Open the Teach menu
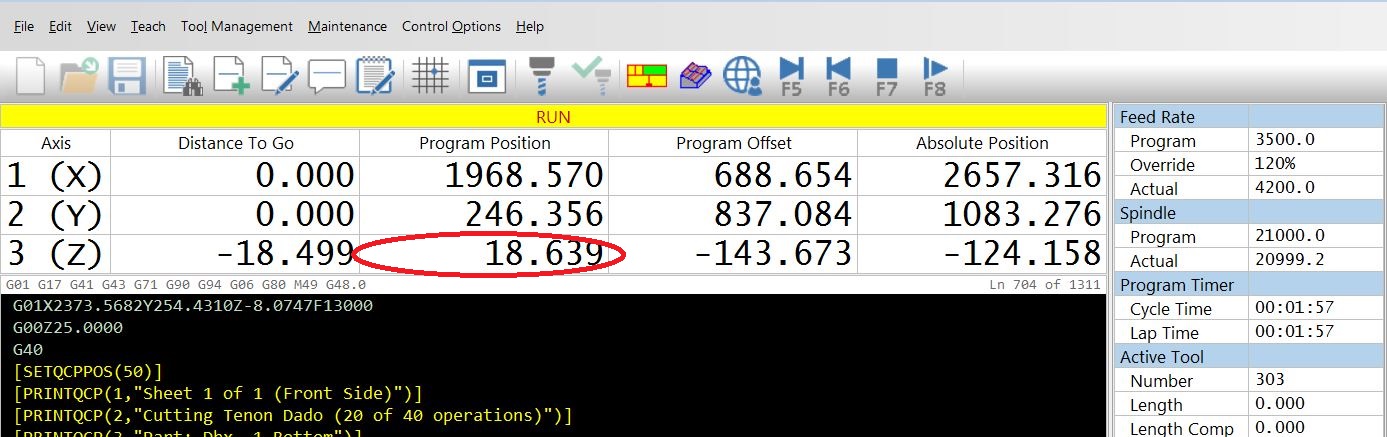The height and width of the screenshot is (437, 1387). click(x=148, y=27)
